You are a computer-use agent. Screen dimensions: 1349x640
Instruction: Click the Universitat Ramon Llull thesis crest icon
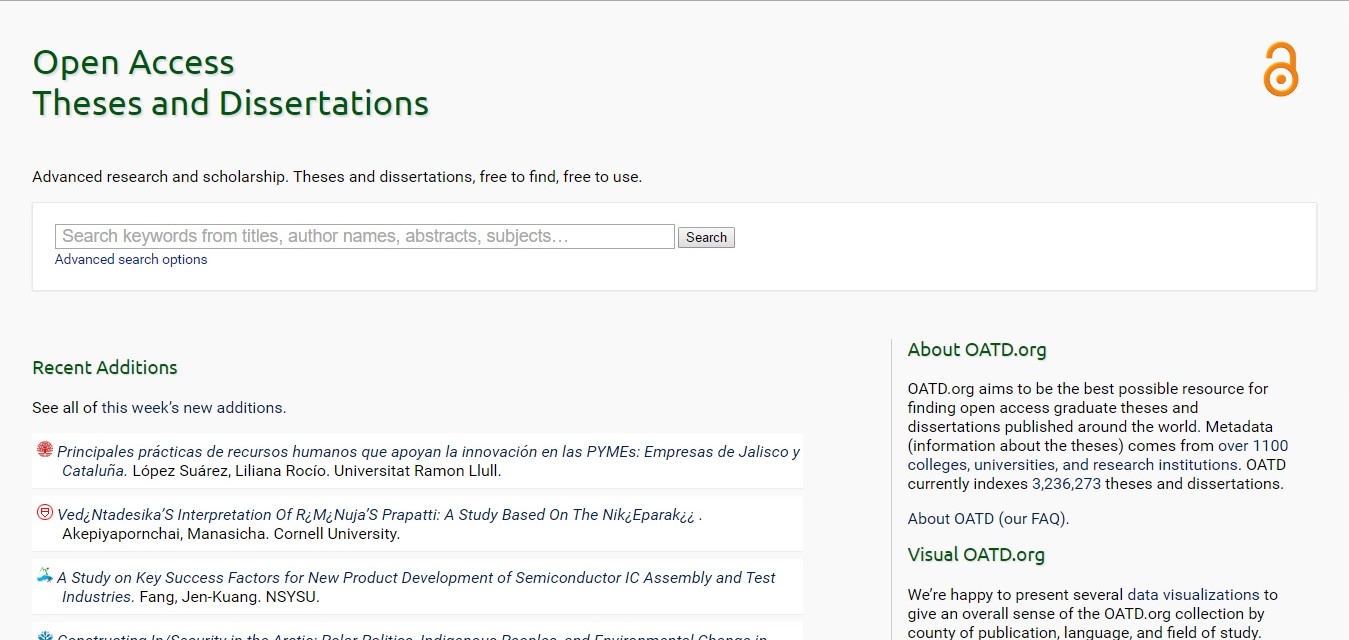[44, 450]
